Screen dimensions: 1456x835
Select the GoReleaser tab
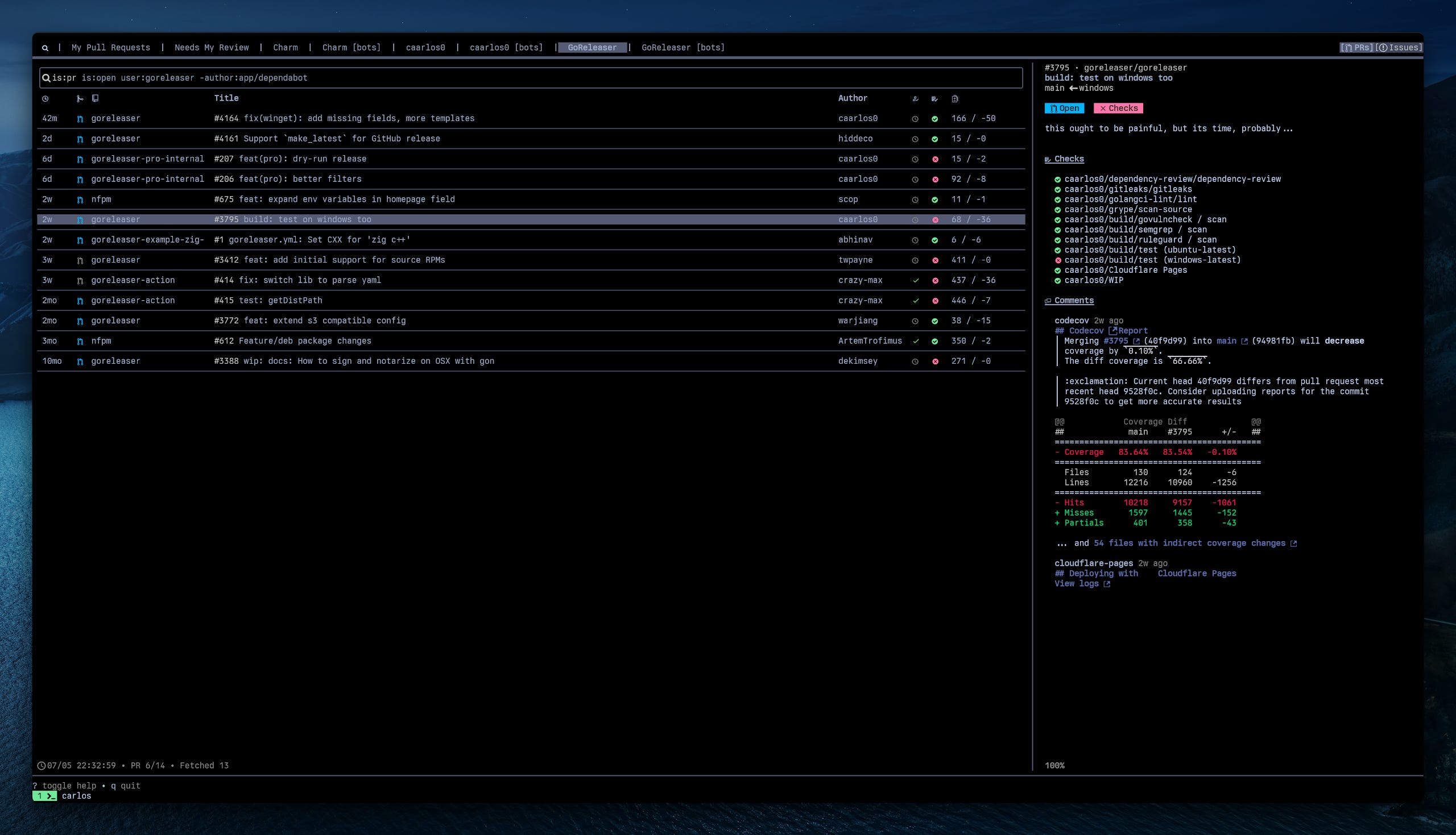(x=592, y=48)
